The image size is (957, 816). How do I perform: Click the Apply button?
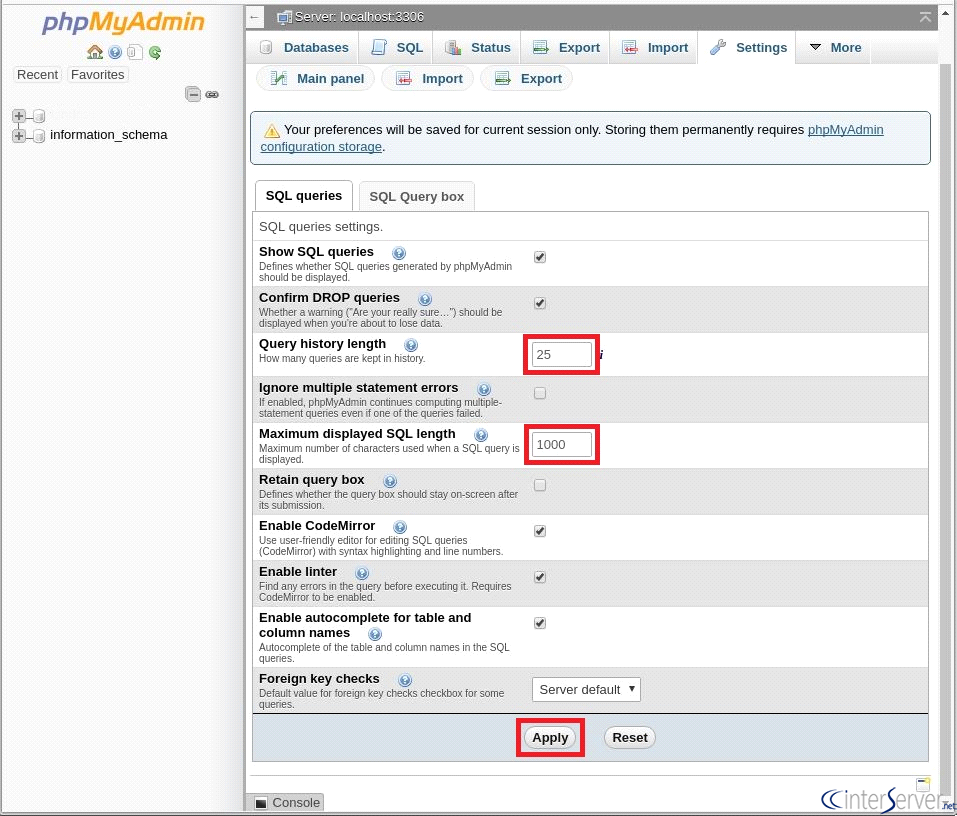coord(550,738)
